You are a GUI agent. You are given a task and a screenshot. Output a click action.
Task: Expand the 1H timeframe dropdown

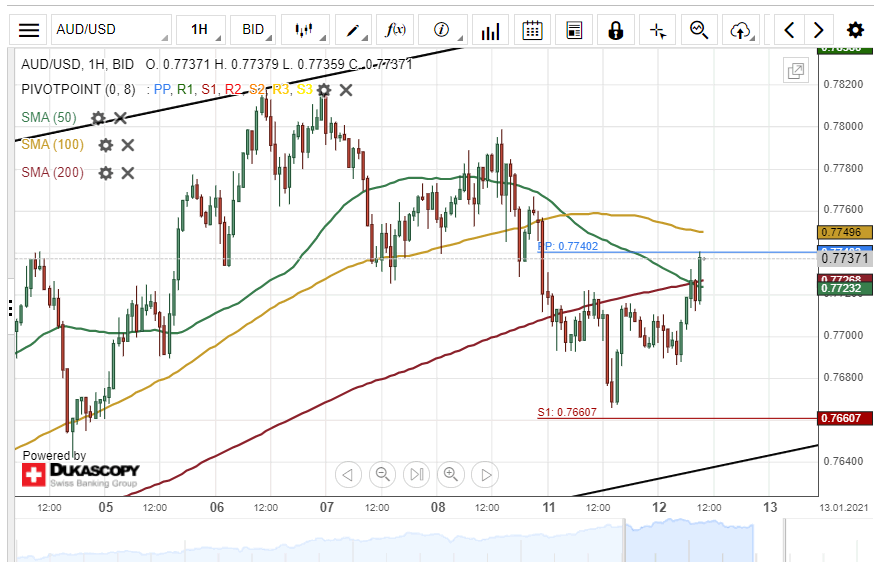[x=197, y=30]
